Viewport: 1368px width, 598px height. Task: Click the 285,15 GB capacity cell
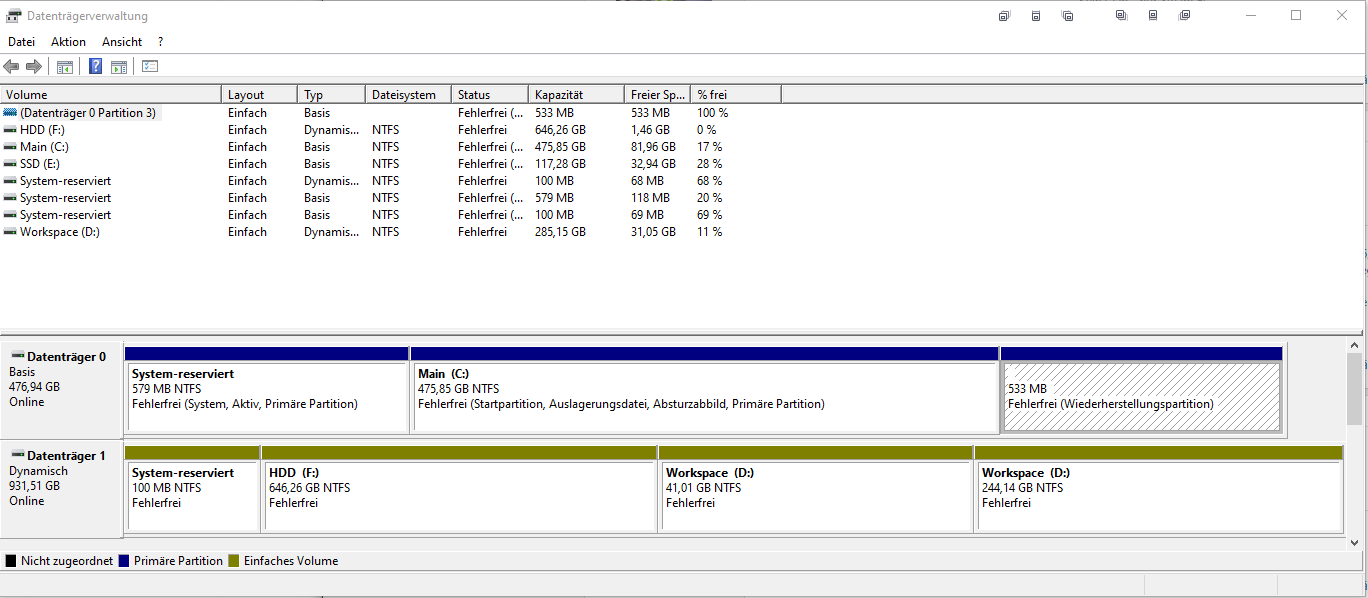pyautogui.click(x=560, y=232)
